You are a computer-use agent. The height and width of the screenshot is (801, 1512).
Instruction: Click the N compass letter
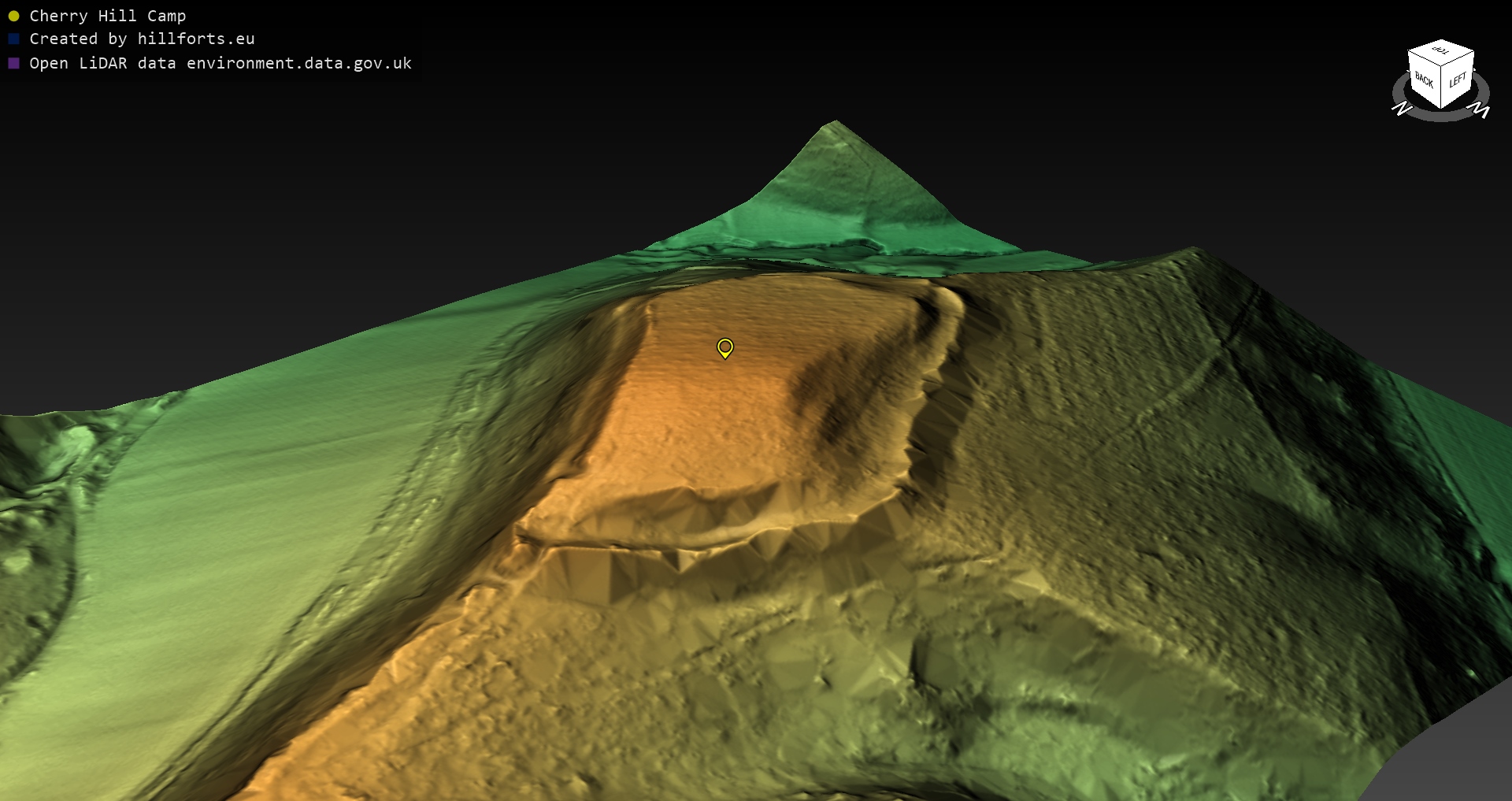(1402, 108)
